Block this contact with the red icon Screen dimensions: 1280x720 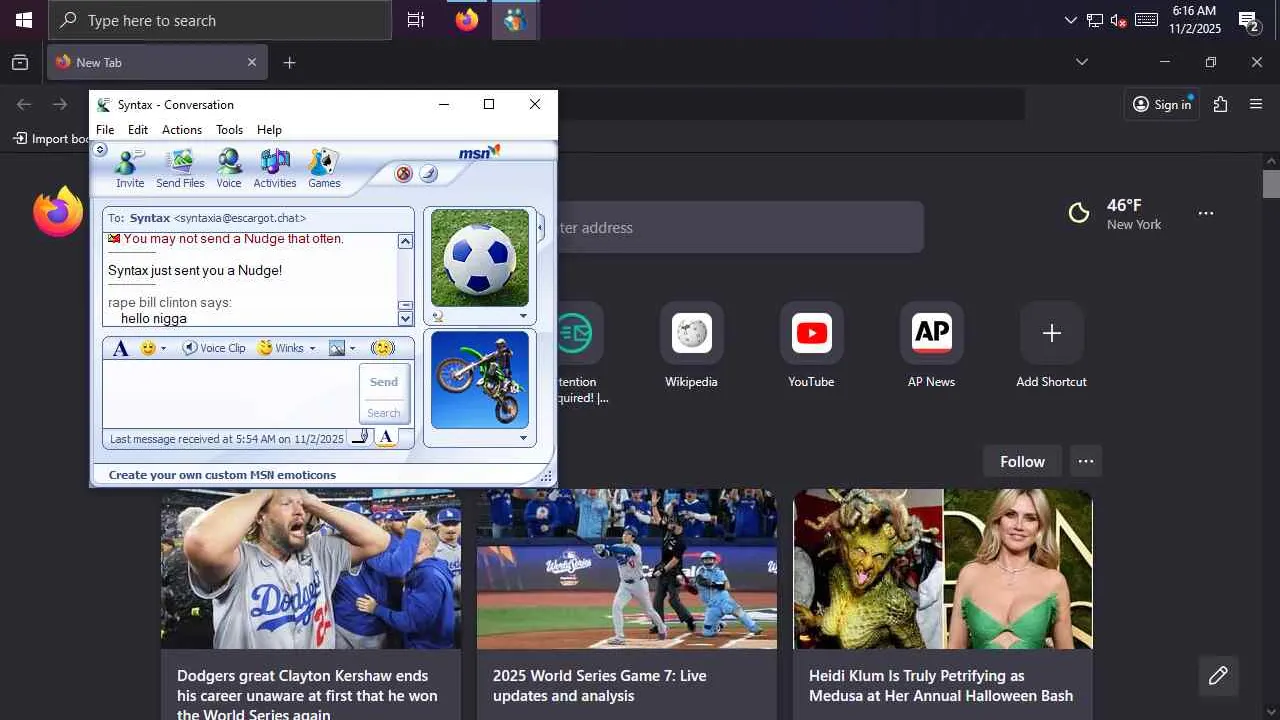point(404,174)
